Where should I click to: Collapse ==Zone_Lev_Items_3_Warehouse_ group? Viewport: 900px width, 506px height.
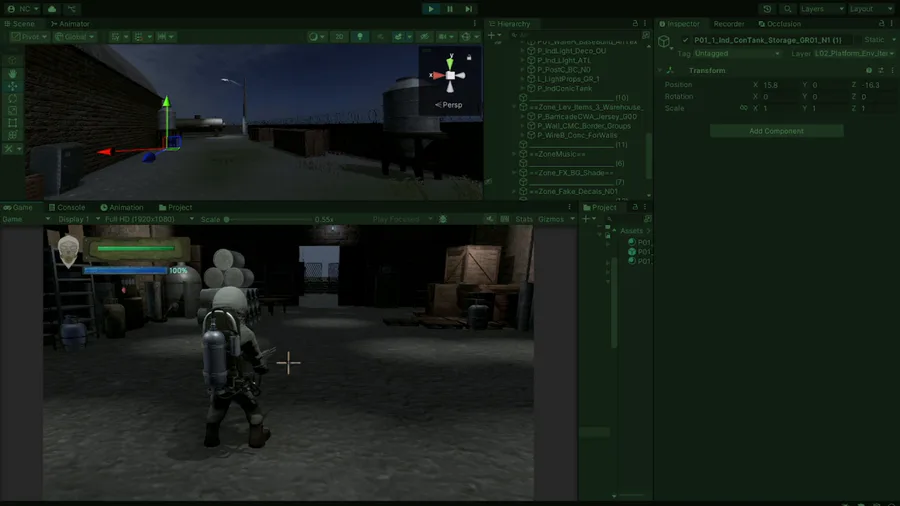click(514, 107)
